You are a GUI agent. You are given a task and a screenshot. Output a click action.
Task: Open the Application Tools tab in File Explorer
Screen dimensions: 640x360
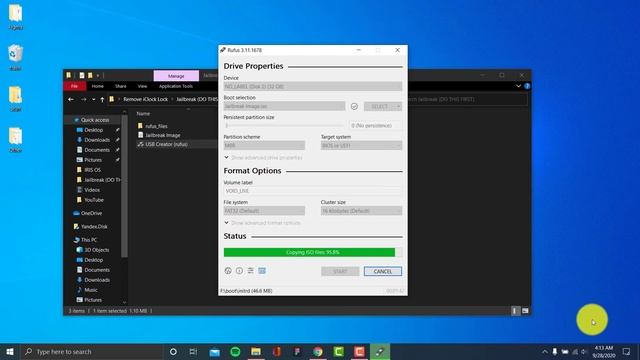176,86
